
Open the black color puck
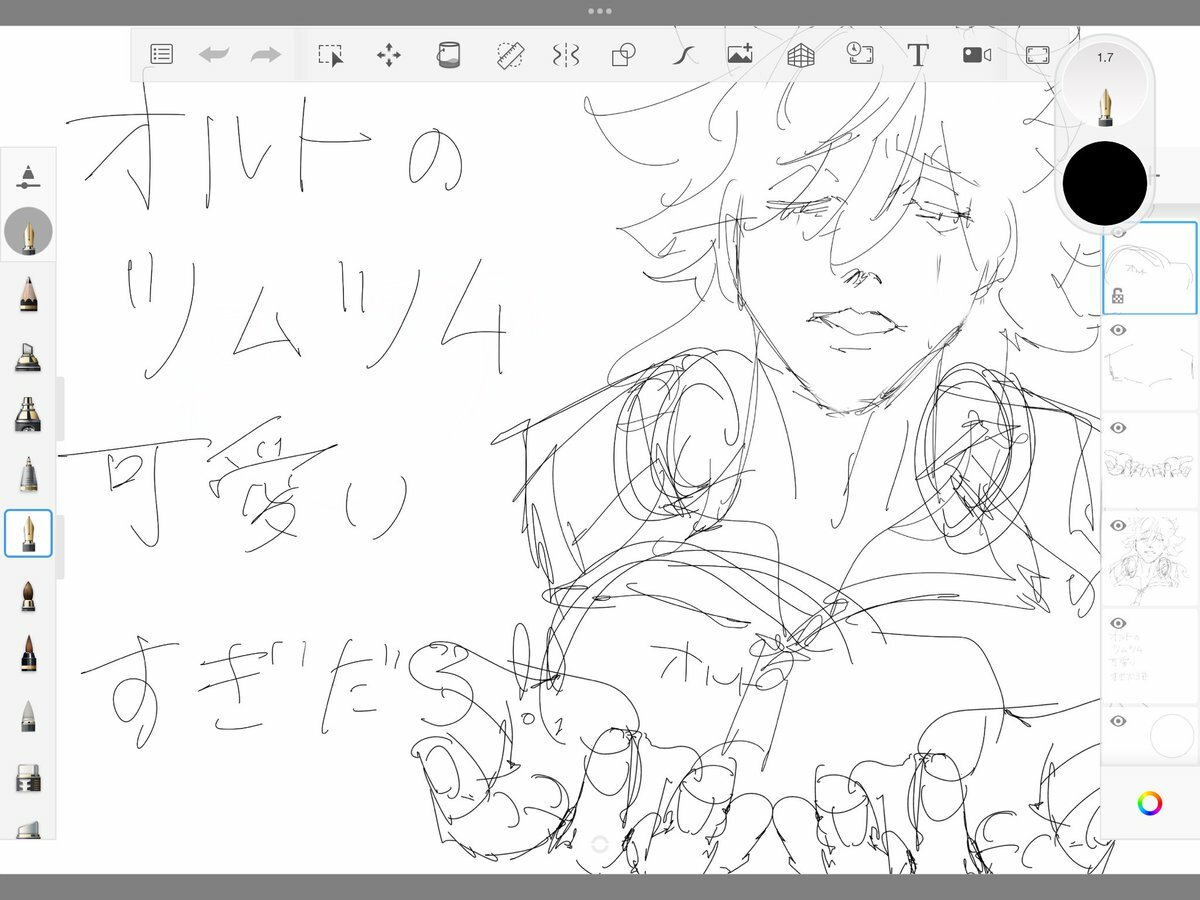coord(1105,183)
